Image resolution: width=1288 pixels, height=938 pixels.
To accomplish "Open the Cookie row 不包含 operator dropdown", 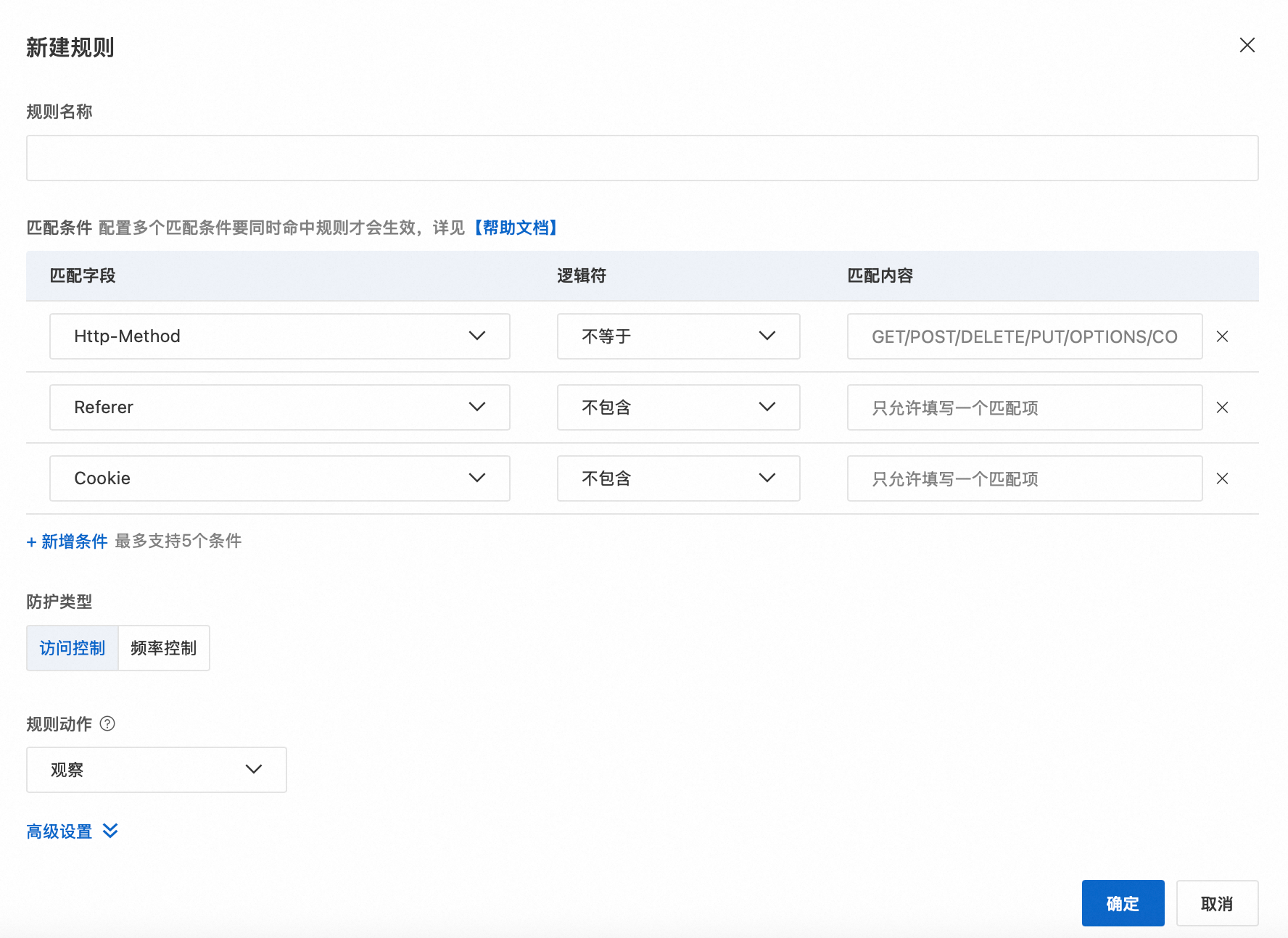I will pos(678,478).
